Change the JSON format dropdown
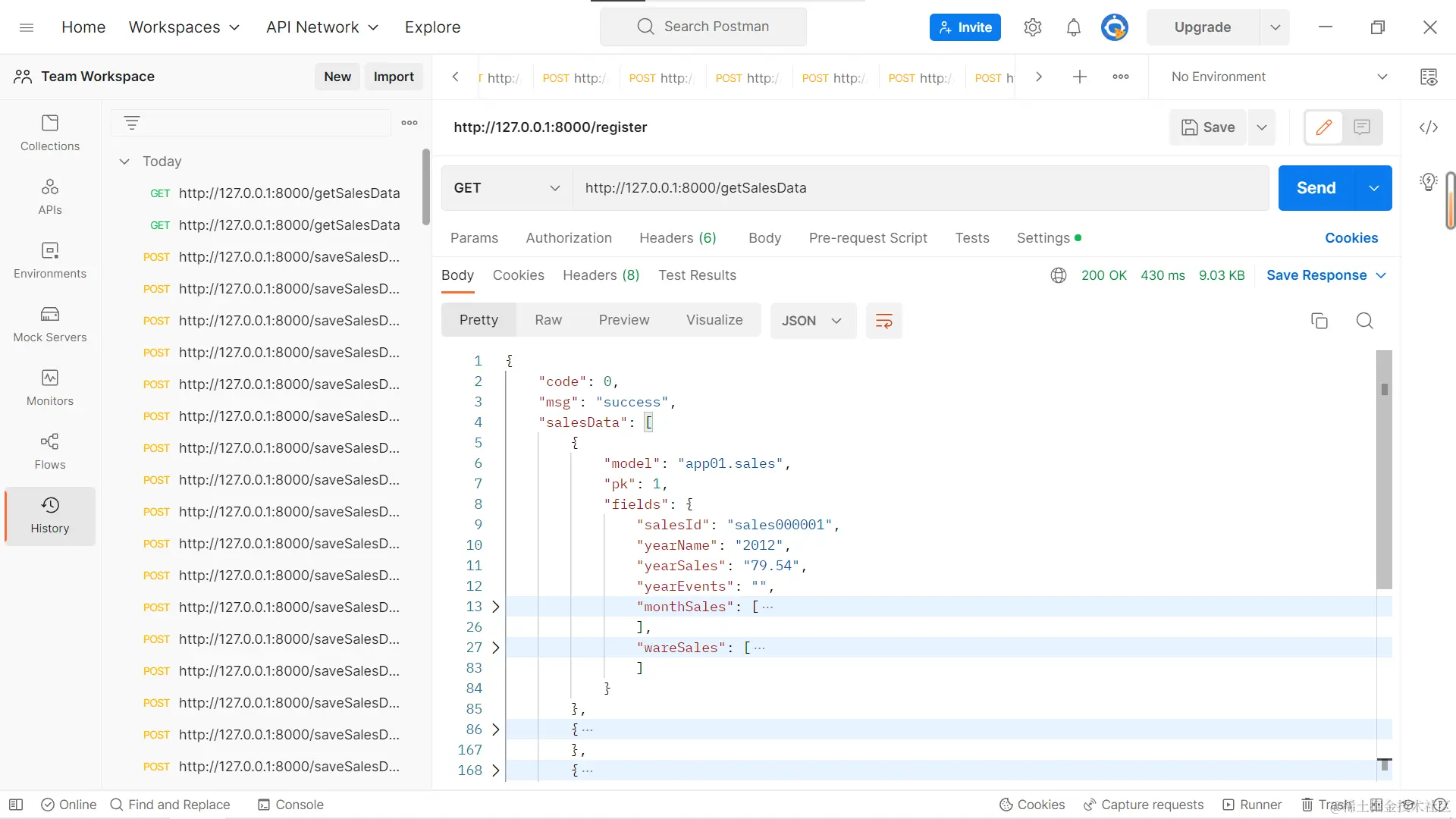Viewport: 1456px width, 819px height. coord(813,321)
